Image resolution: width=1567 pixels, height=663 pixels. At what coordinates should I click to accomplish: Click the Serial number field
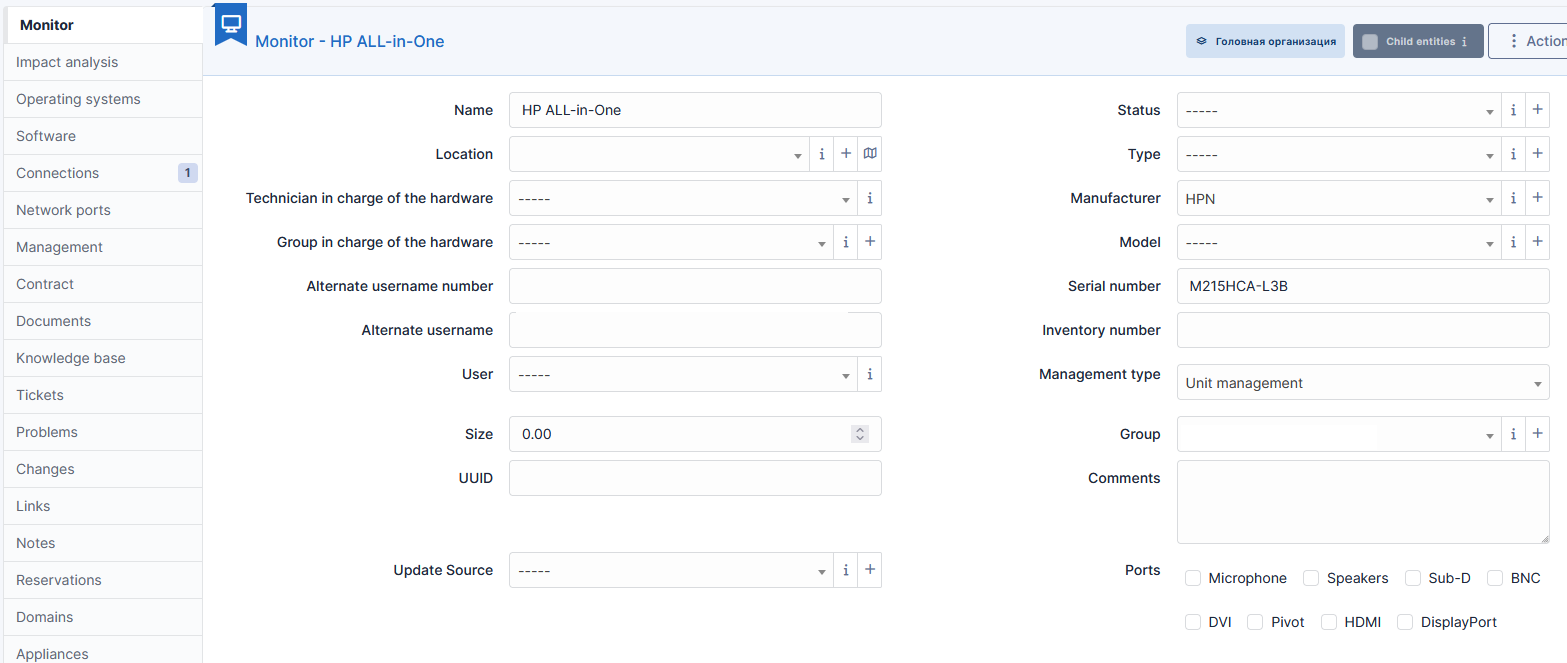1363,286
